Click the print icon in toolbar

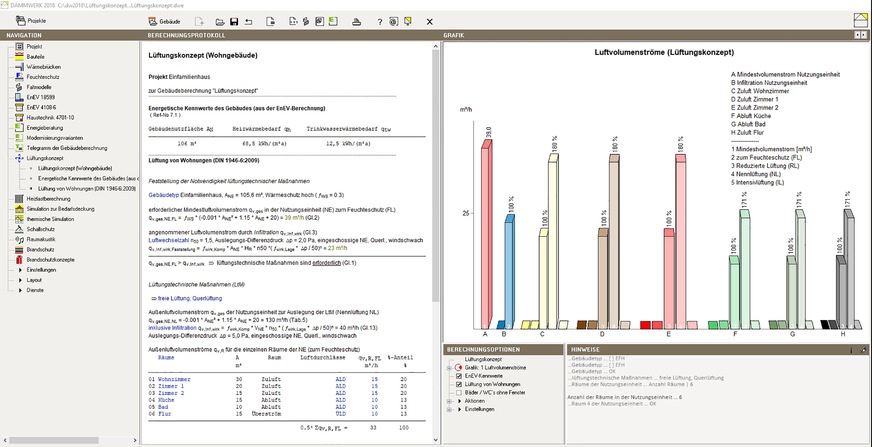358,22
